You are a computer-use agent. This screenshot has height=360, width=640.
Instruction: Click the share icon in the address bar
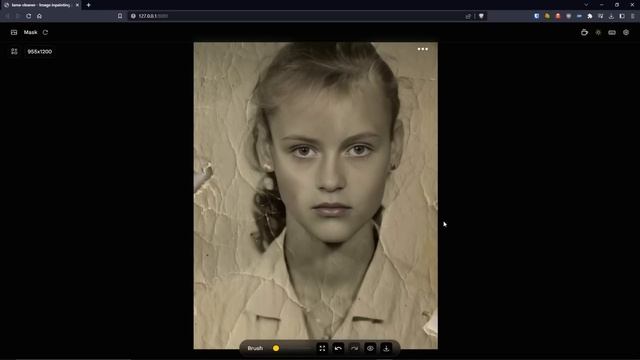(468, 16)
